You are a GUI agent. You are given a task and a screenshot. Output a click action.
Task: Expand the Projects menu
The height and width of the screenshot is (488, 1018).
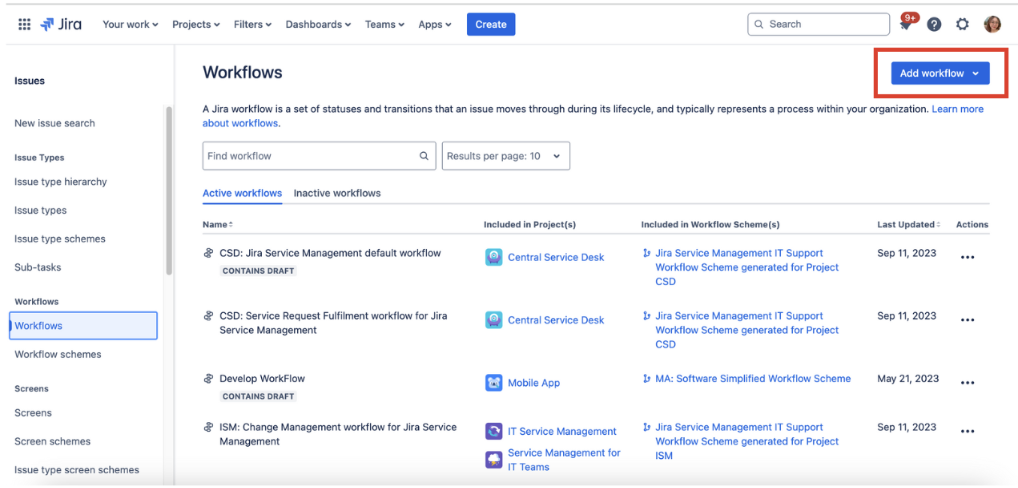(195, 25)
